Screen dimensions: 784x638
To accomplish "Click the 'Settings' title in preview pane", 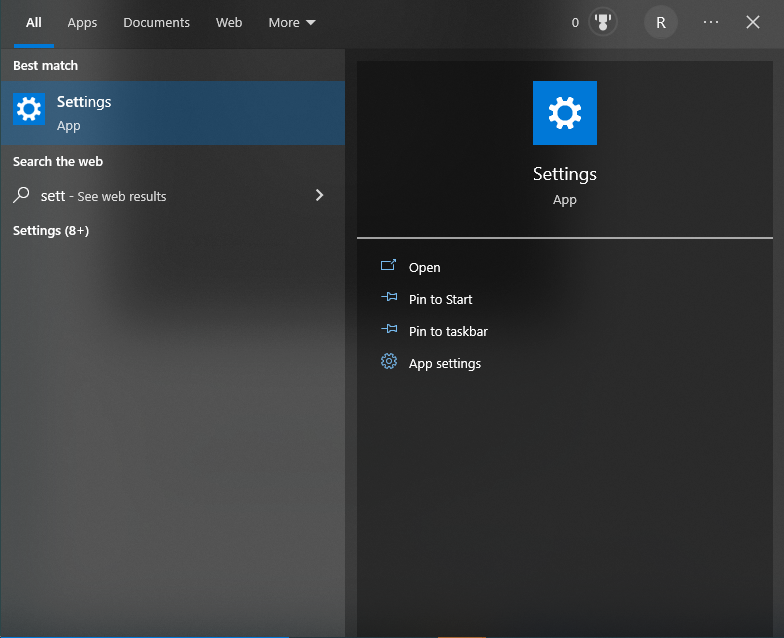I will (x=564, y=174).
